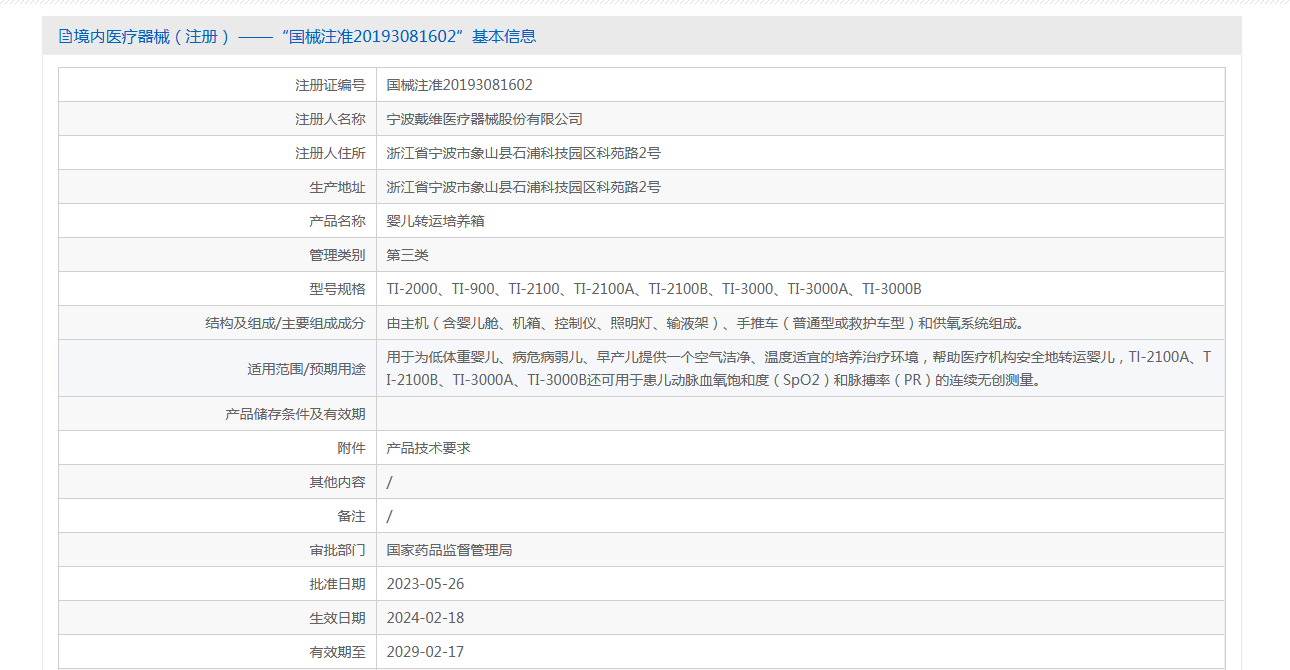The height and width of the screenshot is (670, 1290).
Task: Select the approval date 2023-05-26
Action: tap(426, 584)
